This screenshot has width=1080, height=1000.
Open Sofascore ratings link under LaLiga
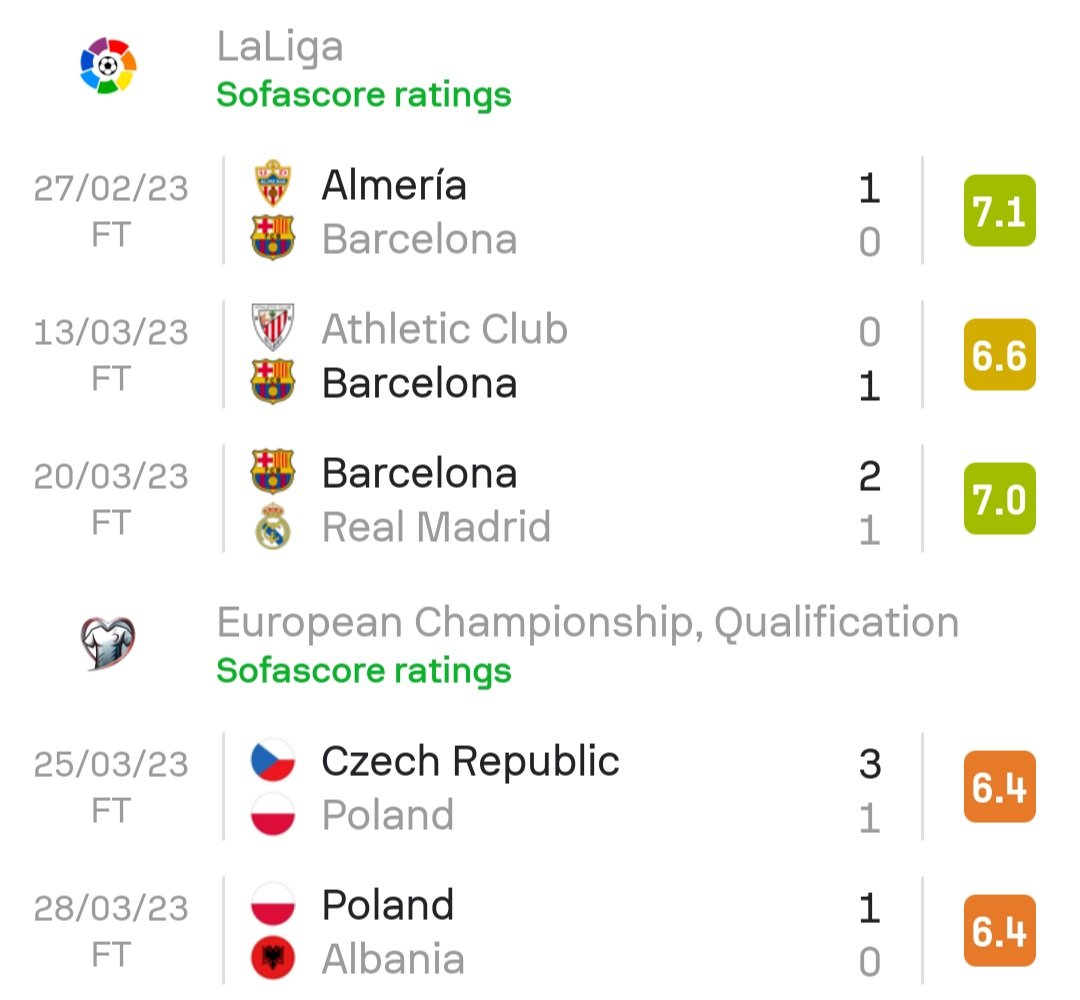pos(364,94)
